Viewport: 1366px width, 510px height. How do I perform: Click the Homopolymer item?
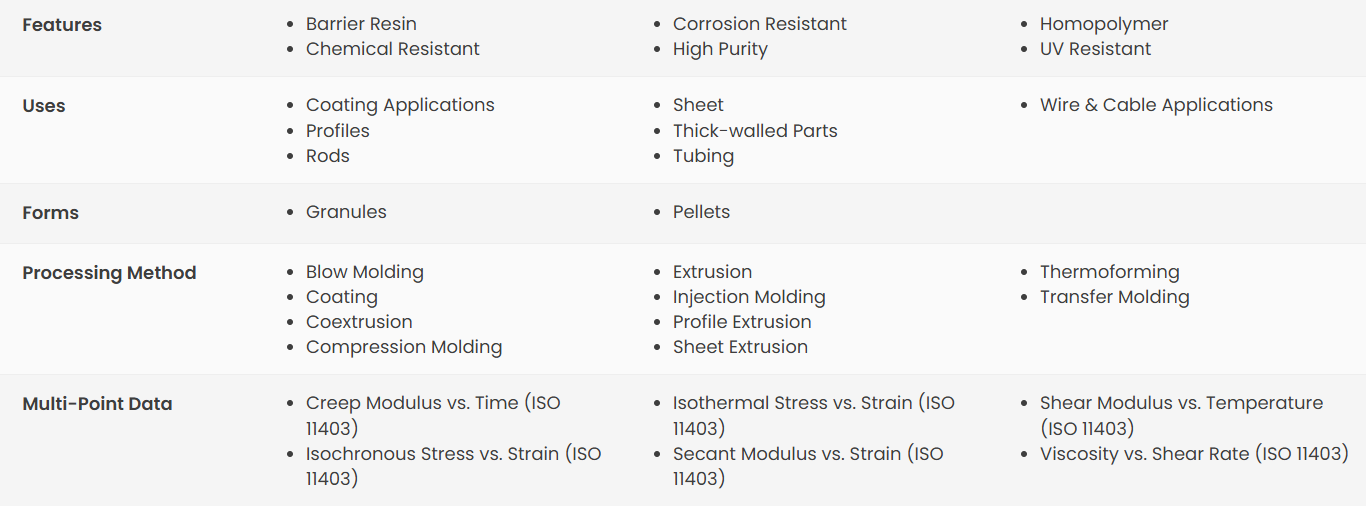tap(1104, 24)
